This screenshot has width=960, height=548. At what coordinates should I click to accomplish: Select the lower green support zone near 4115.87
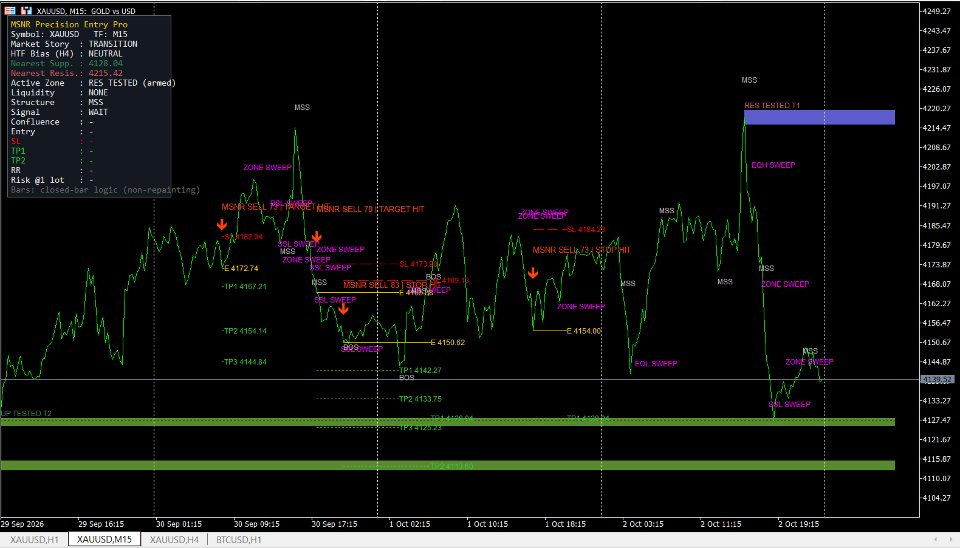(x=448, y=465)
